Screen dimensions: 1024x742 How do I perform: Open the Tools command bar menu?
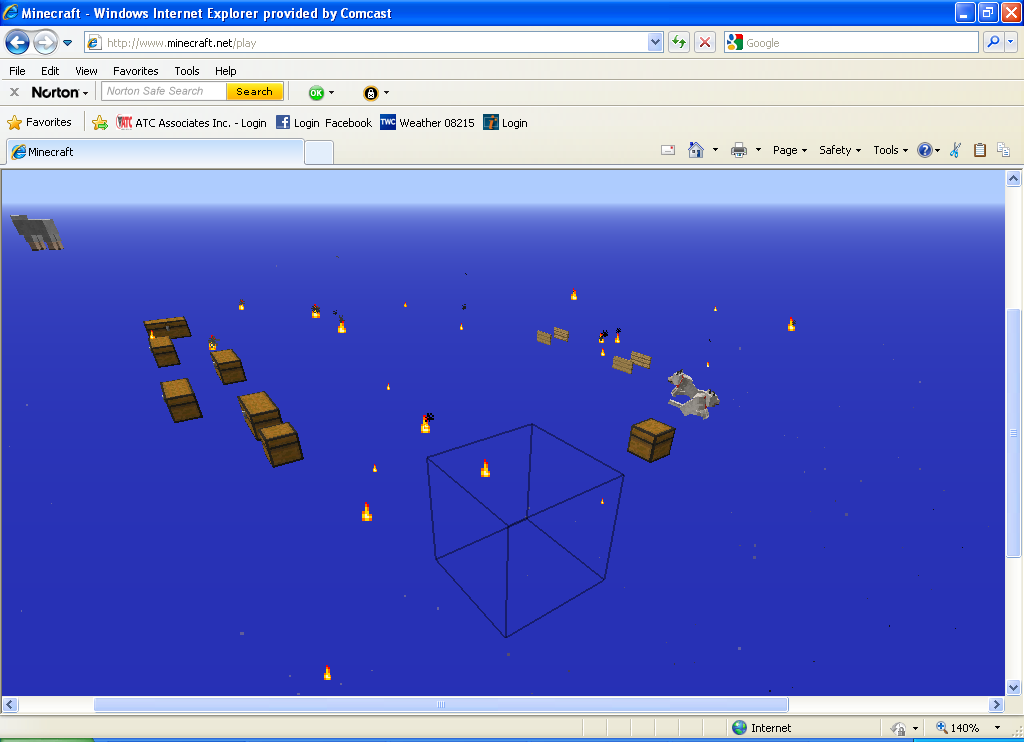[890, 150]
